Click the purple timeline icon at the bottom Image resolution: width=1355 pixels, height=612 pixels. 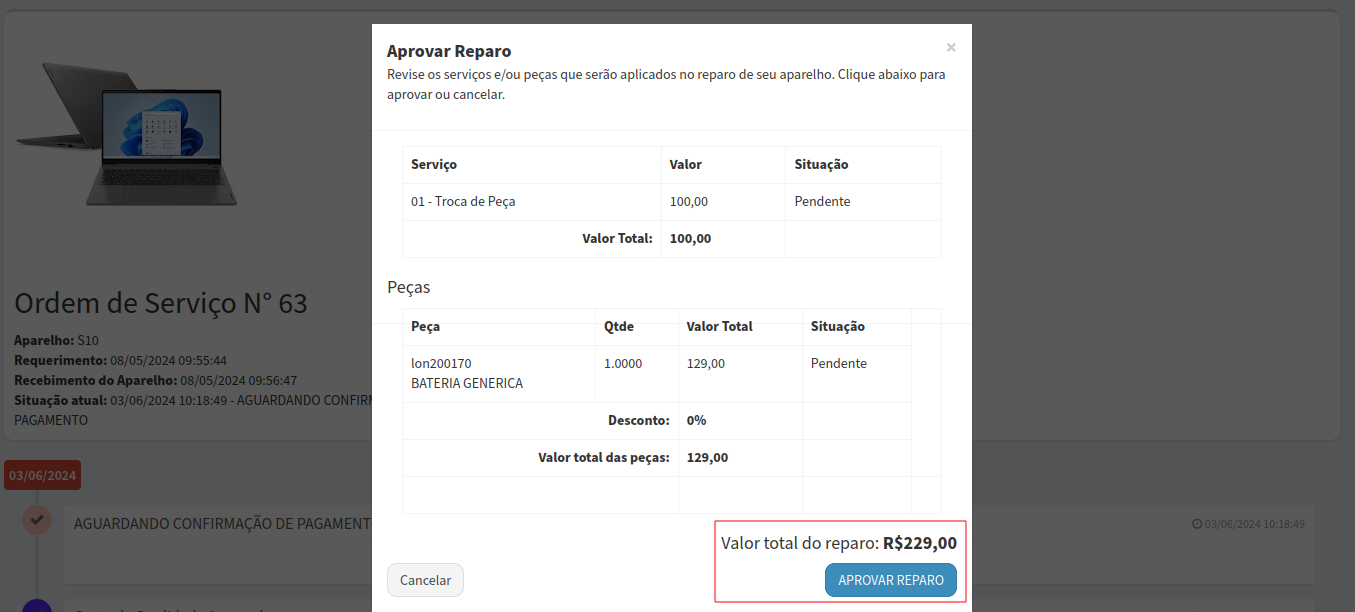(37, 606)
